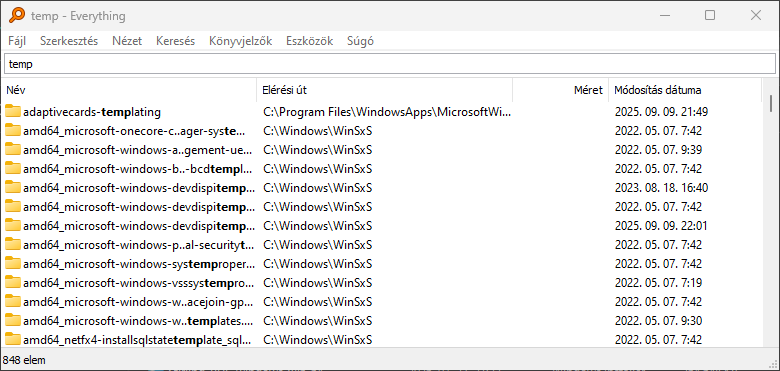The height and width of the screenshot is (371, 780).
Task: Select the amd64_microsoft-windows-systemproper row
Action: tap(381, 264)
